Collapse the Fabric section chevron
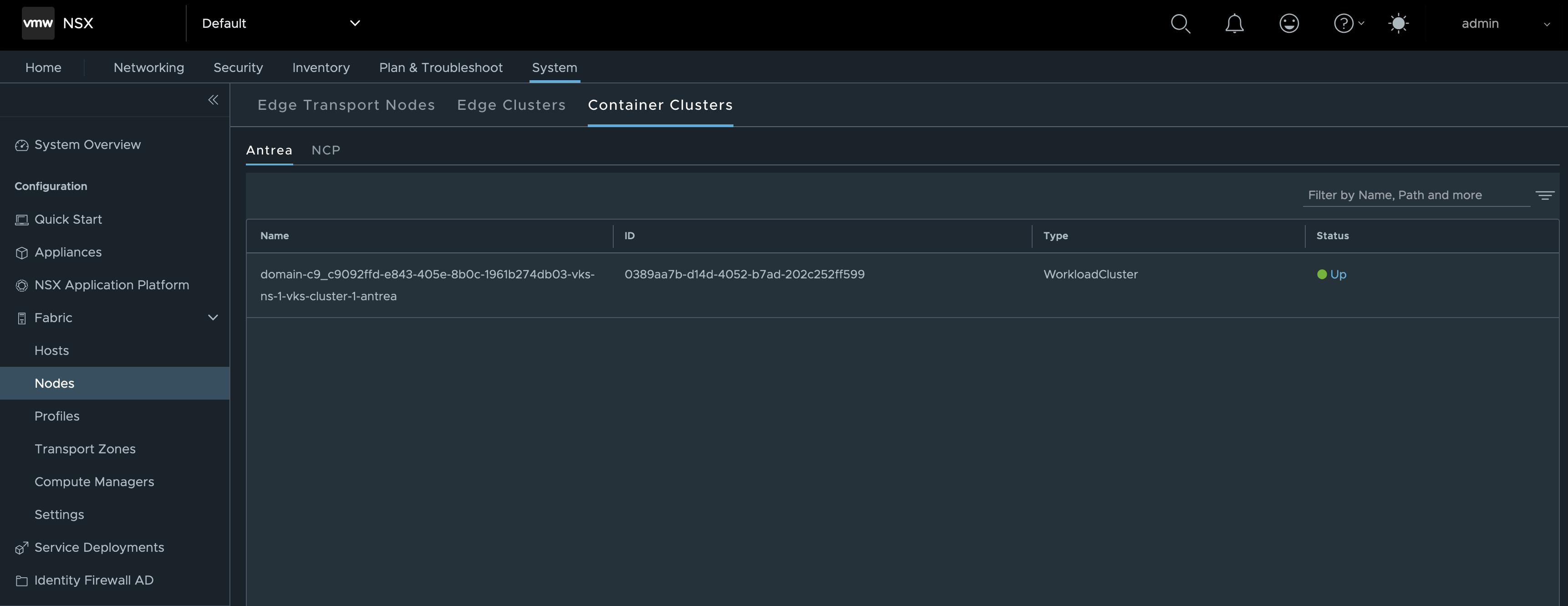Image resolution: width=1568 pixels, height=606 pixels. (x=213, y=318)
